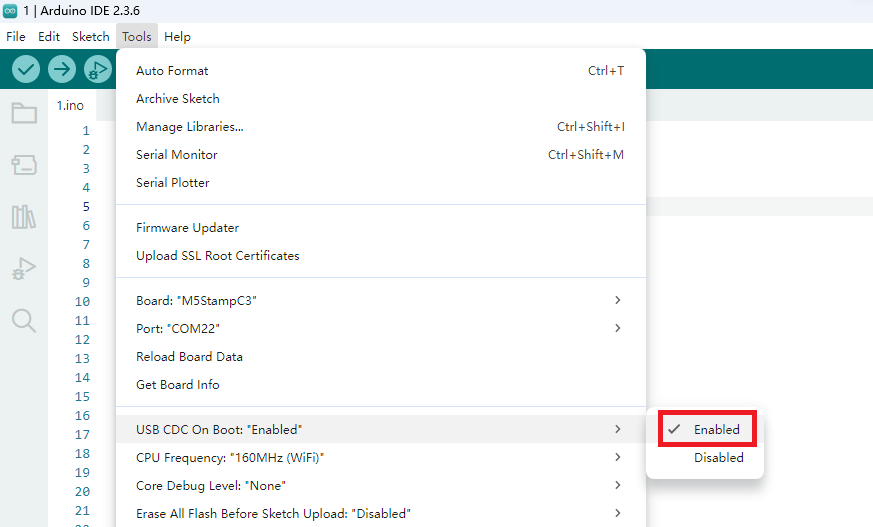The height and width of the screenshot is (527, 873).
Task: Open the Boards Manager sidebar icon
Action: pos(24,165)
